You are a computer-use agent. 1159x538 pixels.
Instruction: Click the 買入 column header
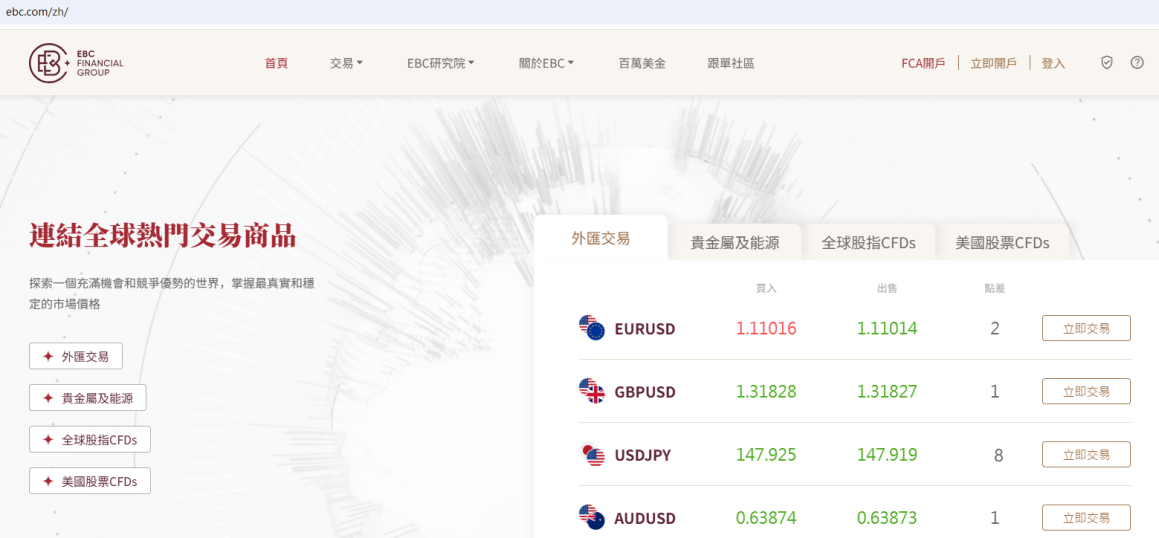pos(766,288)
